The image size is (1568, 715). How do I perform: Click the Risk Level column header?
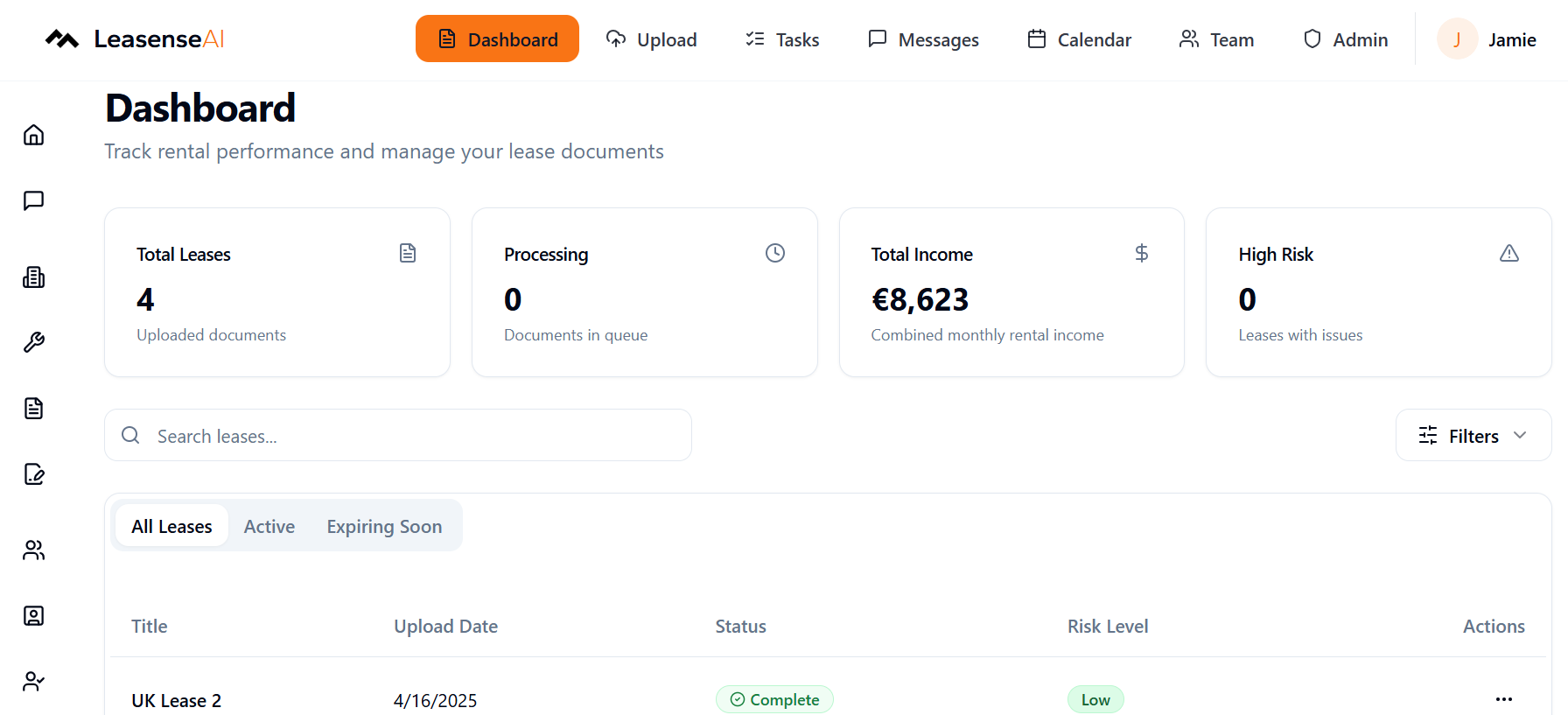(x=1108, y=626)
